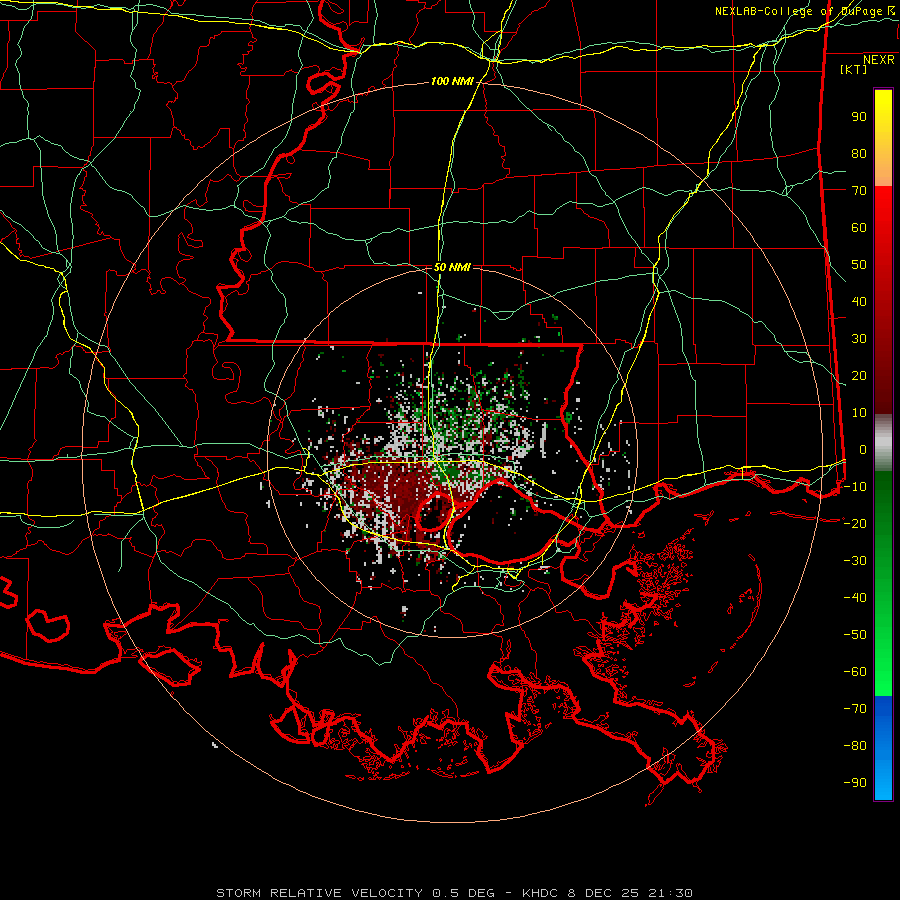Click the blue bottom segment of color bar
The image size is (900, 900).
tap(883, 748)
